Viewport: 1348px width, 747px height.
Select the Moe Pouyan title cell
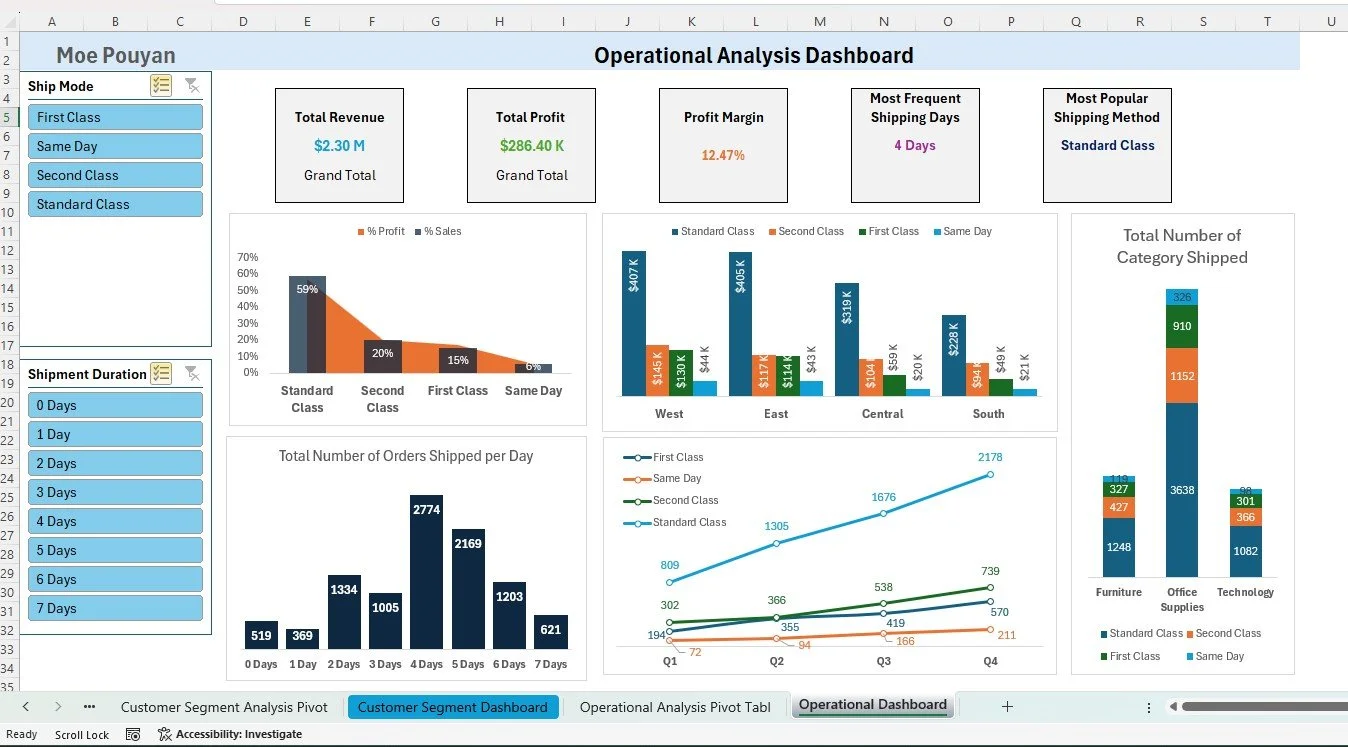[115, 56]
